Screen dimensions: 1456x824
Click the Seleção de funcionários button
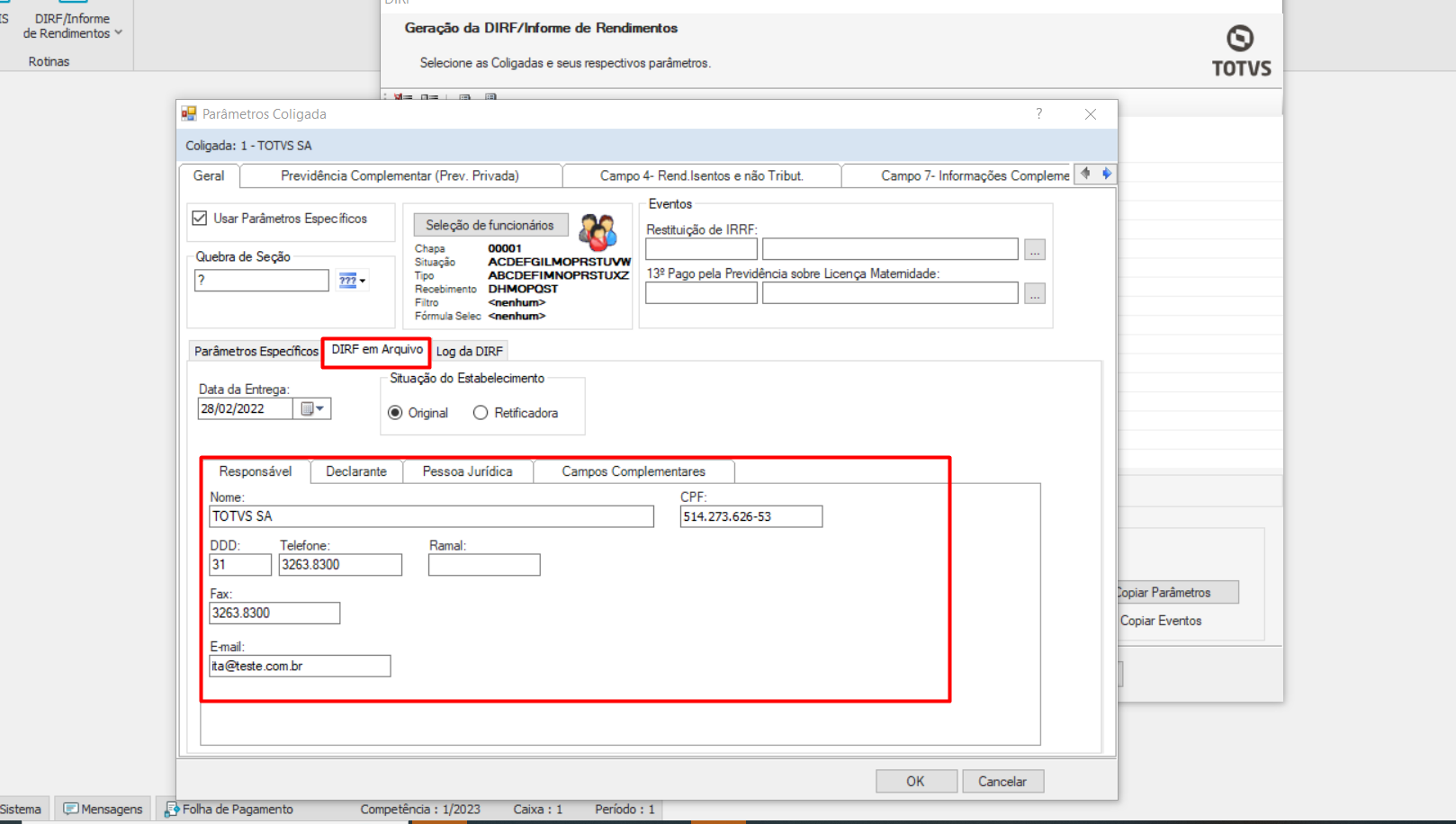pos(490,225)
